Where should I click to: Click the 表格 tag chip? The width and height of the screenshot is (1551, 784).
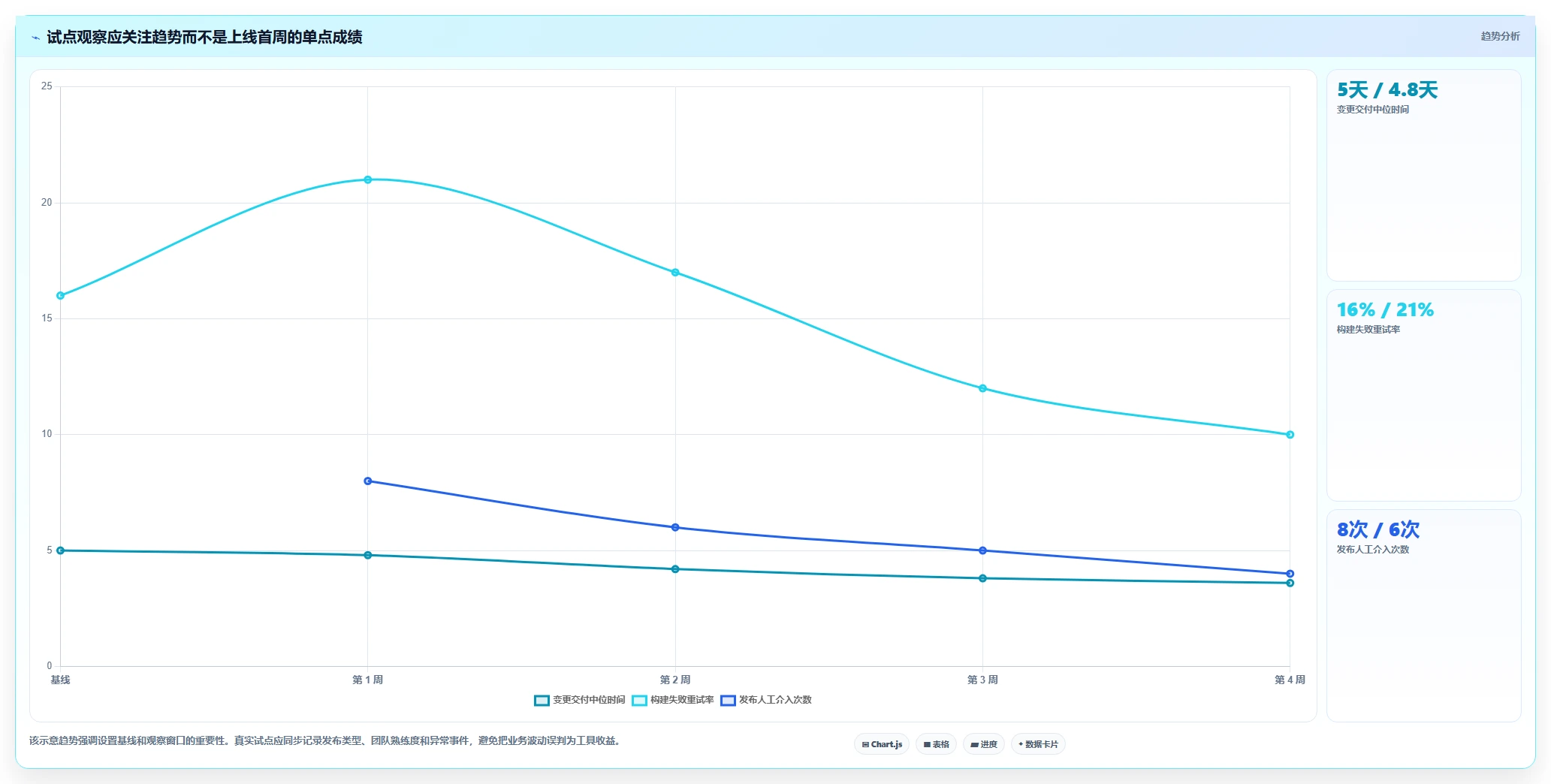[936, 744]
